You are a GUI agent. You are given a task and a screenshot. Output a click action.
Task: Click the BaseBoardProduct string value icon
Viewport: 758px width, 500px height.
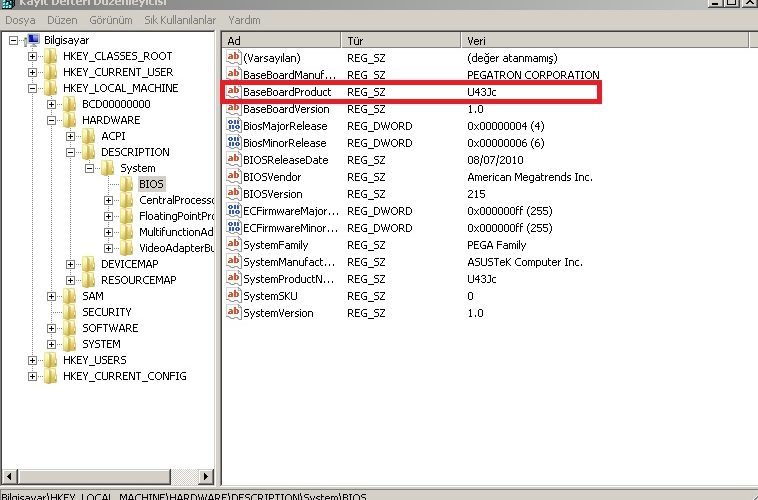234,92
